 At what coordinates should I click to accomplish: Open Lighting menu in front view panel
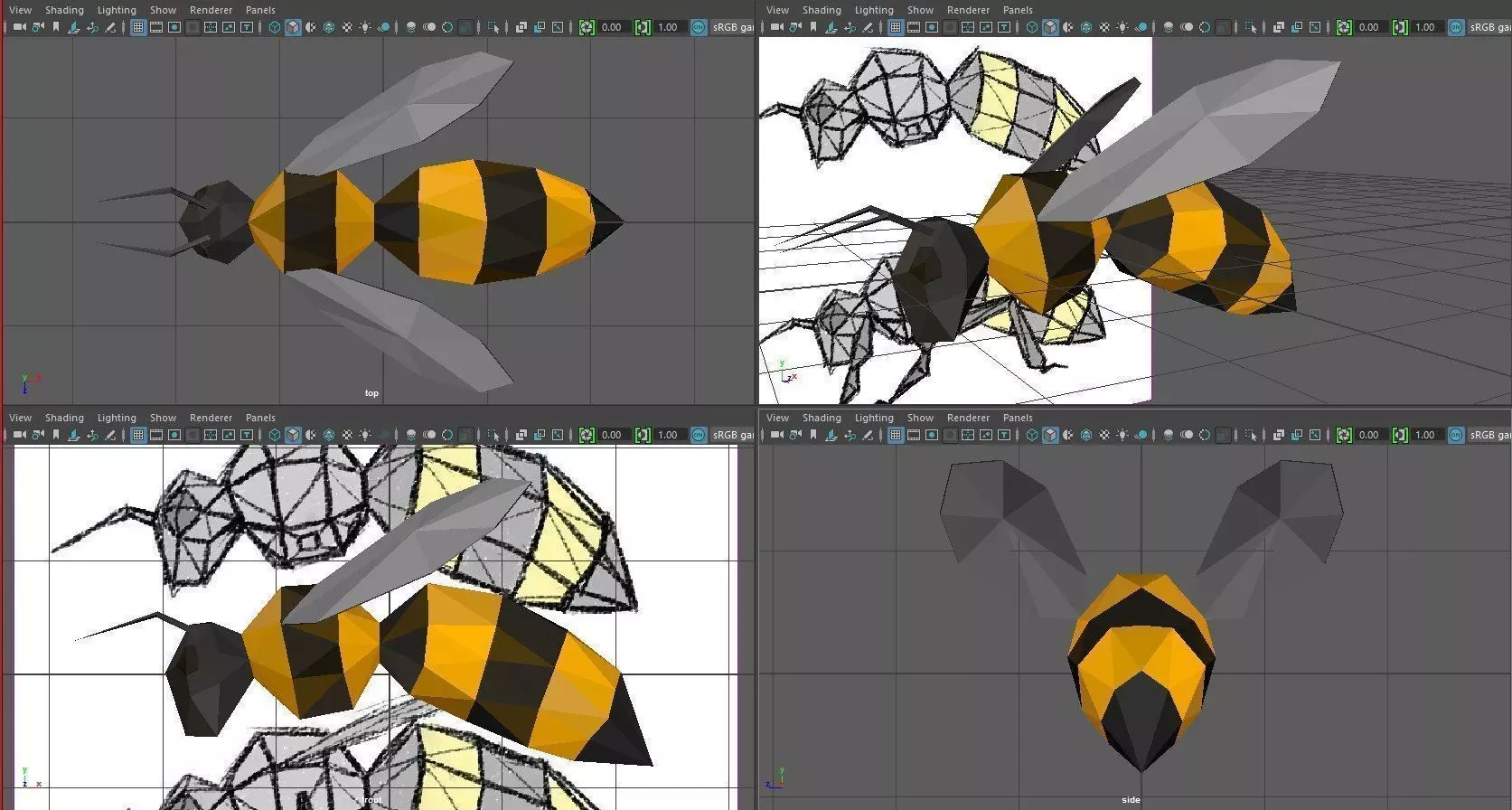117,418
